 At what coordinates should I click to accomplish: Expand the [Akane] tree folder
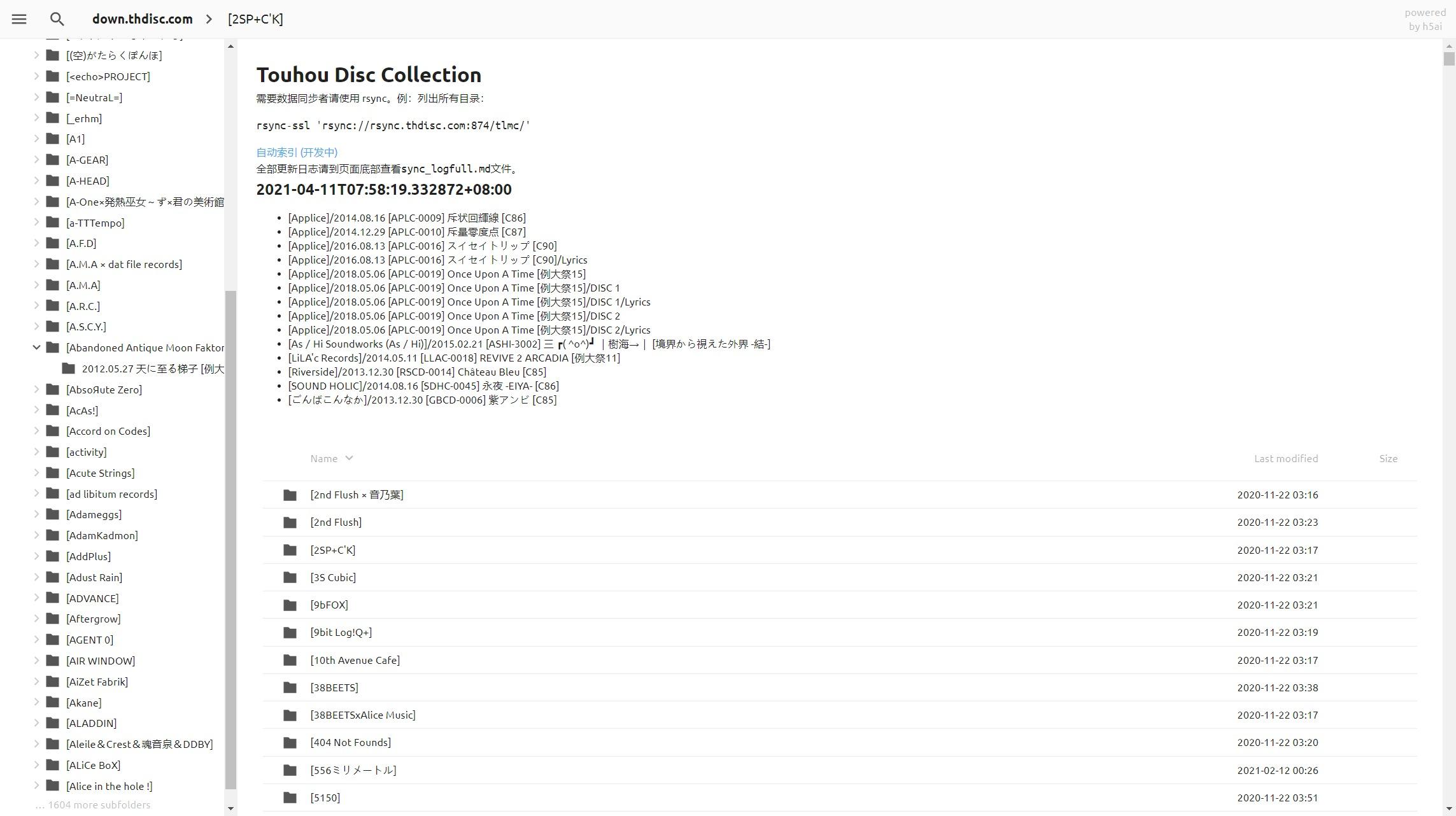click(x=36, y=703)
